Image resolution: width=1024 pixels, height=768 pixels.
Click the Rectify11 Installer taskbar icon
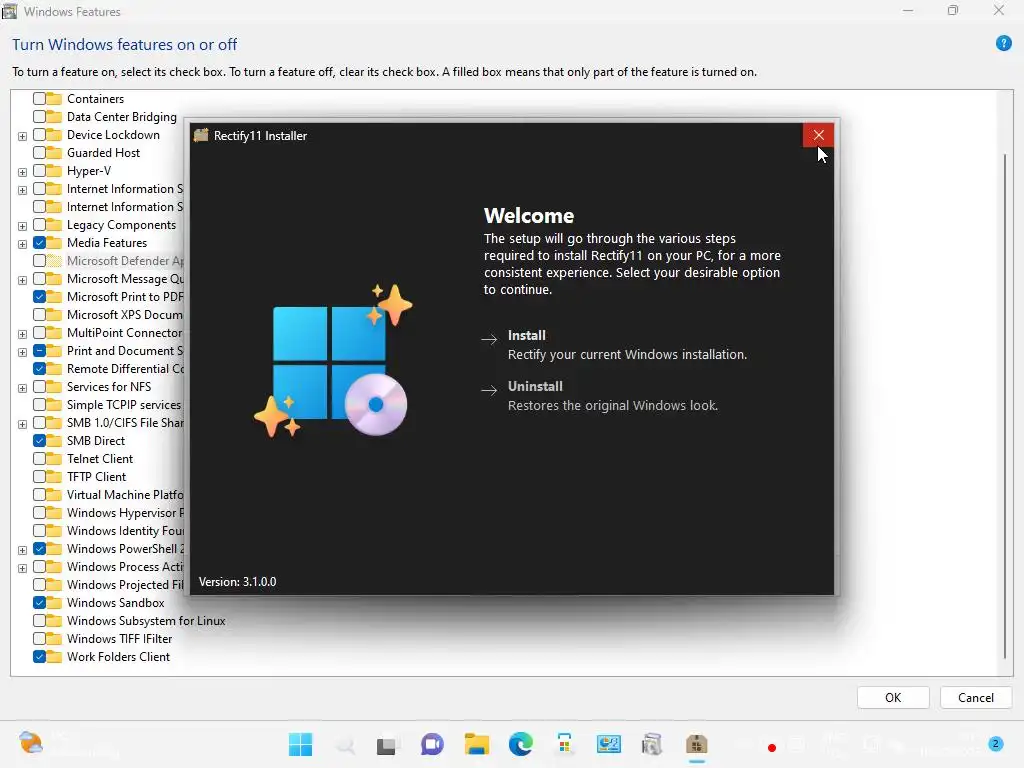click(697, 744)
